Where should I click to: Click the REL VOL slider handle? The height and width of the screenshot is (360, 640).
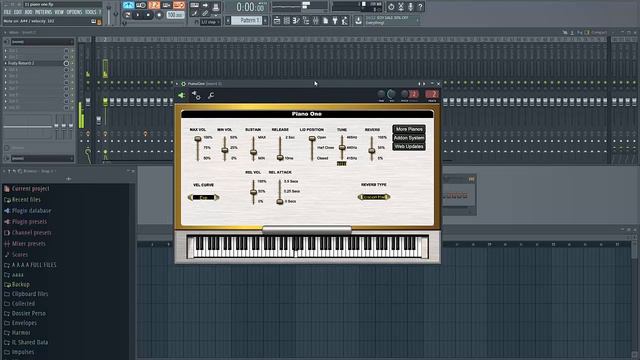[253, 192]
